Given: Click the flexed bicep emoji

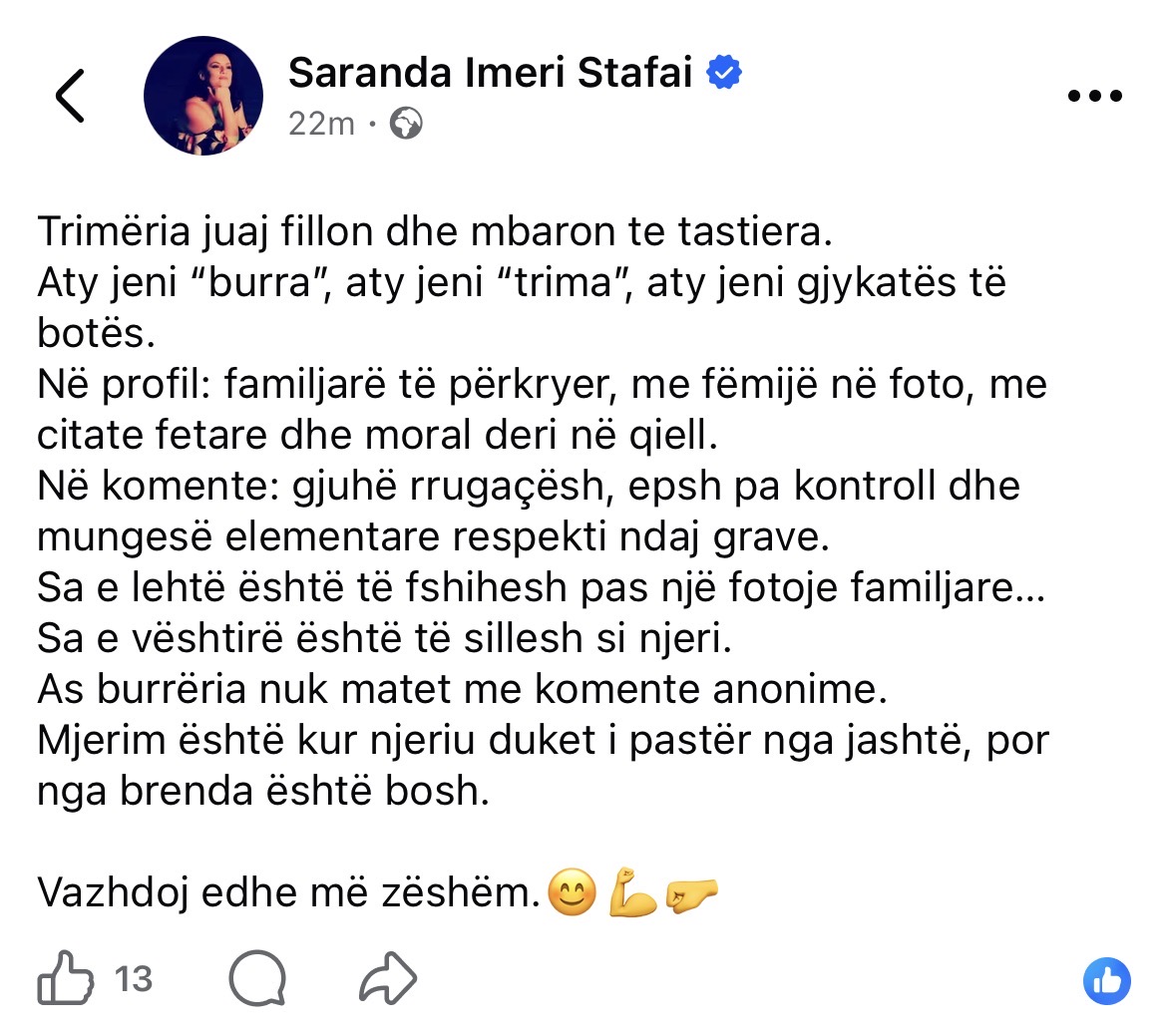Looking at the screenshot, I should pyautogui.click(x=632, y=892).
